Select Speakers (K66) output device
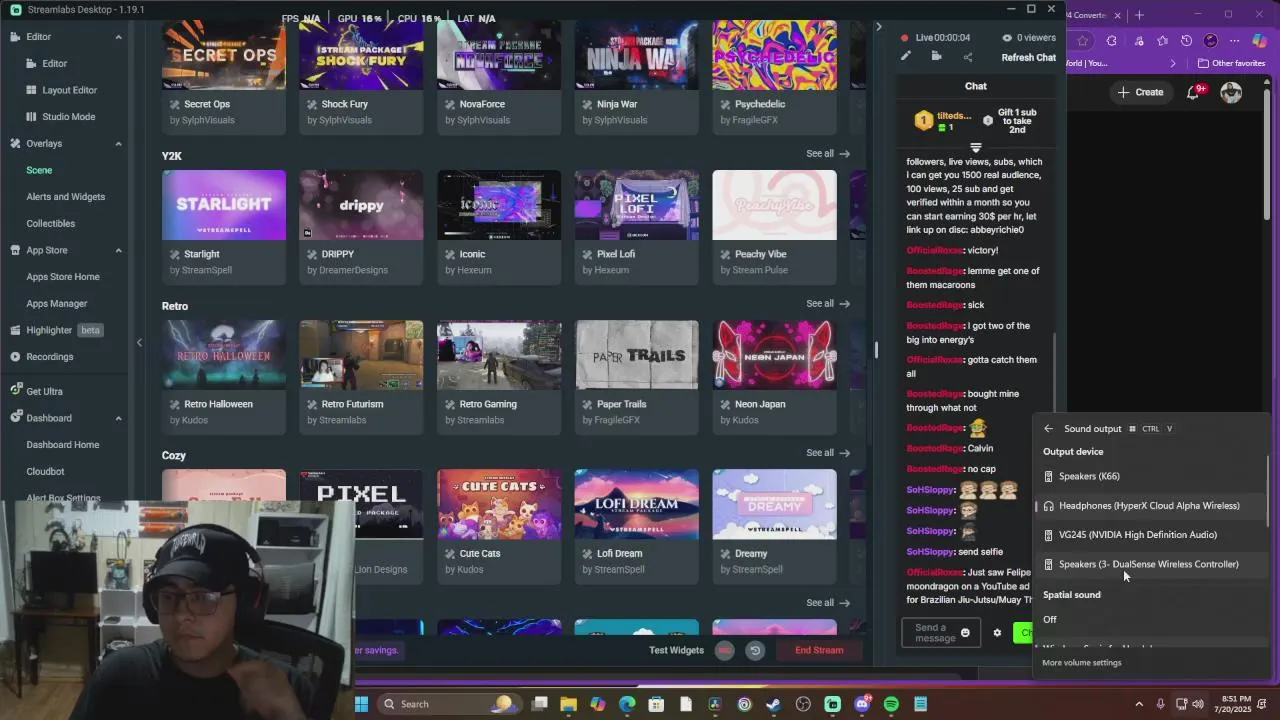 pyautogui.click(x=1151, y=476)
